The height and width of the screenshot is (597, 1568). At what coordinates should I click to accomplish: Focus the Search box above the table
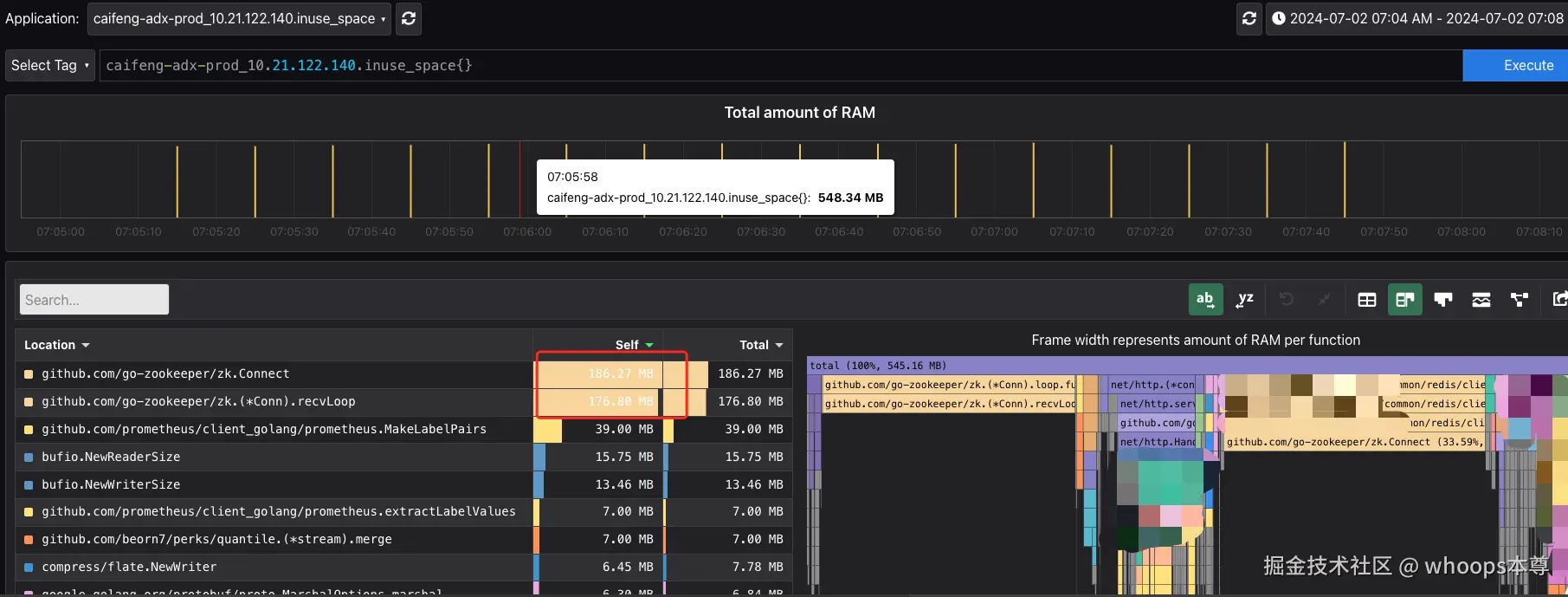click(94, 300)
